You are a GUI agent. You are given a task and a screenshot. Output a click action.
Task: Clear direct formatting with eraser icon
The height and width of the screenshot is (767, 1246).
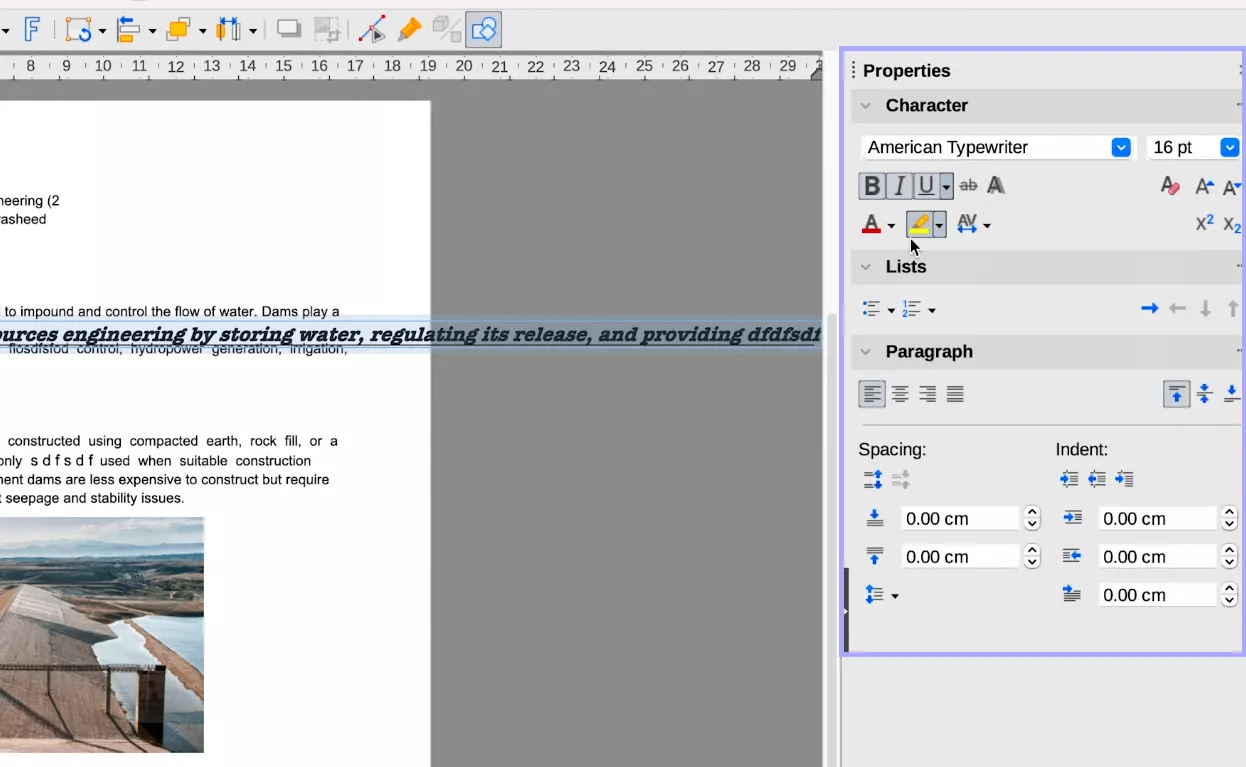(x=1169, y=186)
